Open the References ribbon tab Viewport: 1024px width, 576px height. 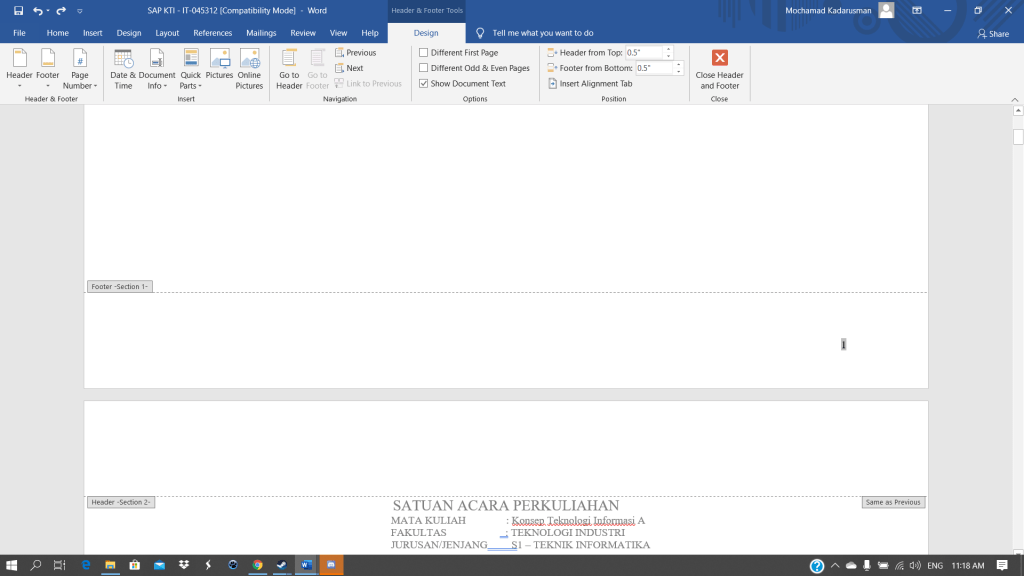pyautogui.click(x=212, y=33)
